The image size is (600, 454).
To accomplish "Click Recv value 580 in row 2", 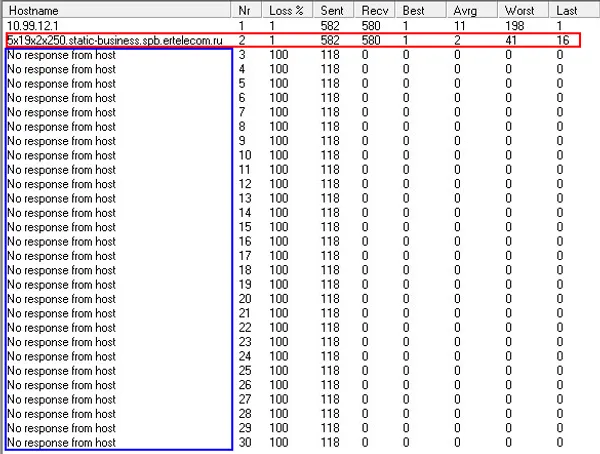I will click(x=371, y=40).
